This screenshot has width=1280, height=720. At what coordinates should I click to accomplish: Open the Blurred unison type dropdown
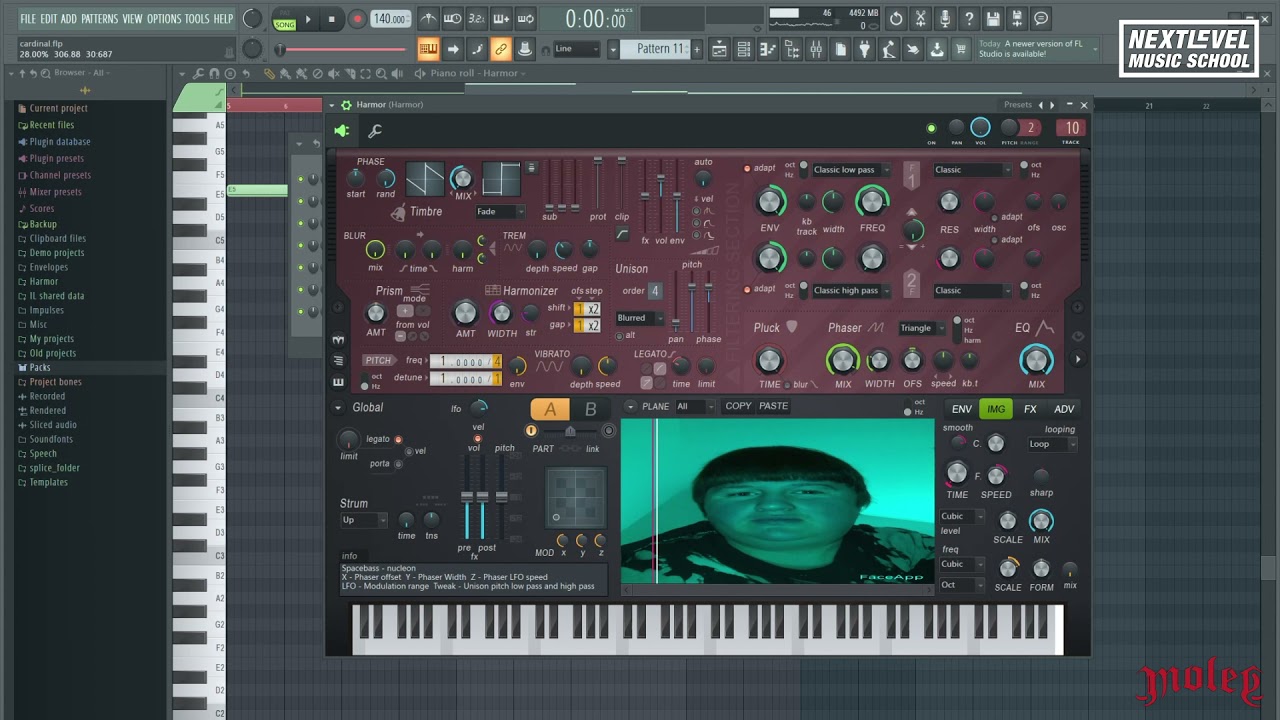640,318
